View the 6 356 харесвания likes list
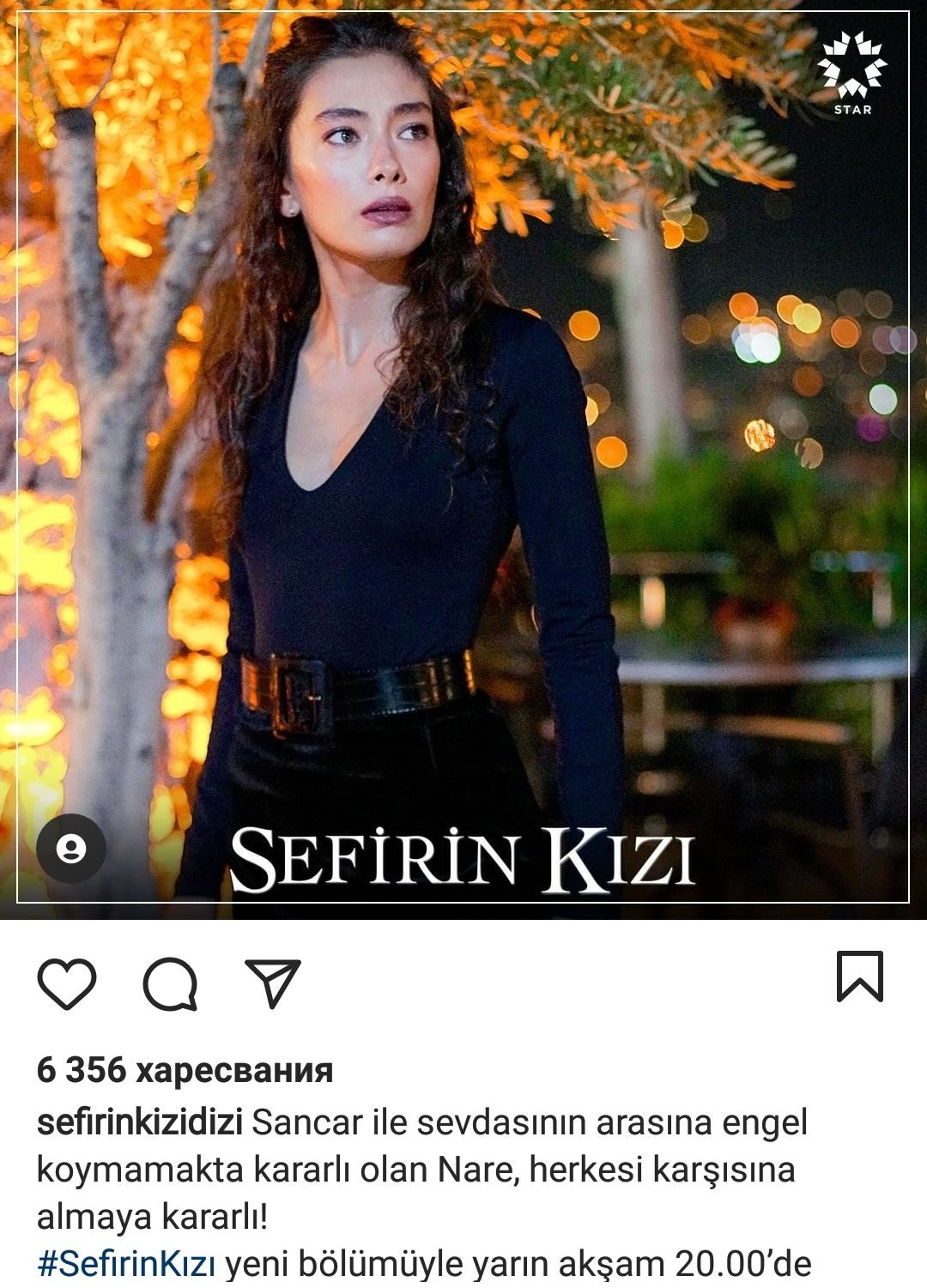 coord(185,1070)
